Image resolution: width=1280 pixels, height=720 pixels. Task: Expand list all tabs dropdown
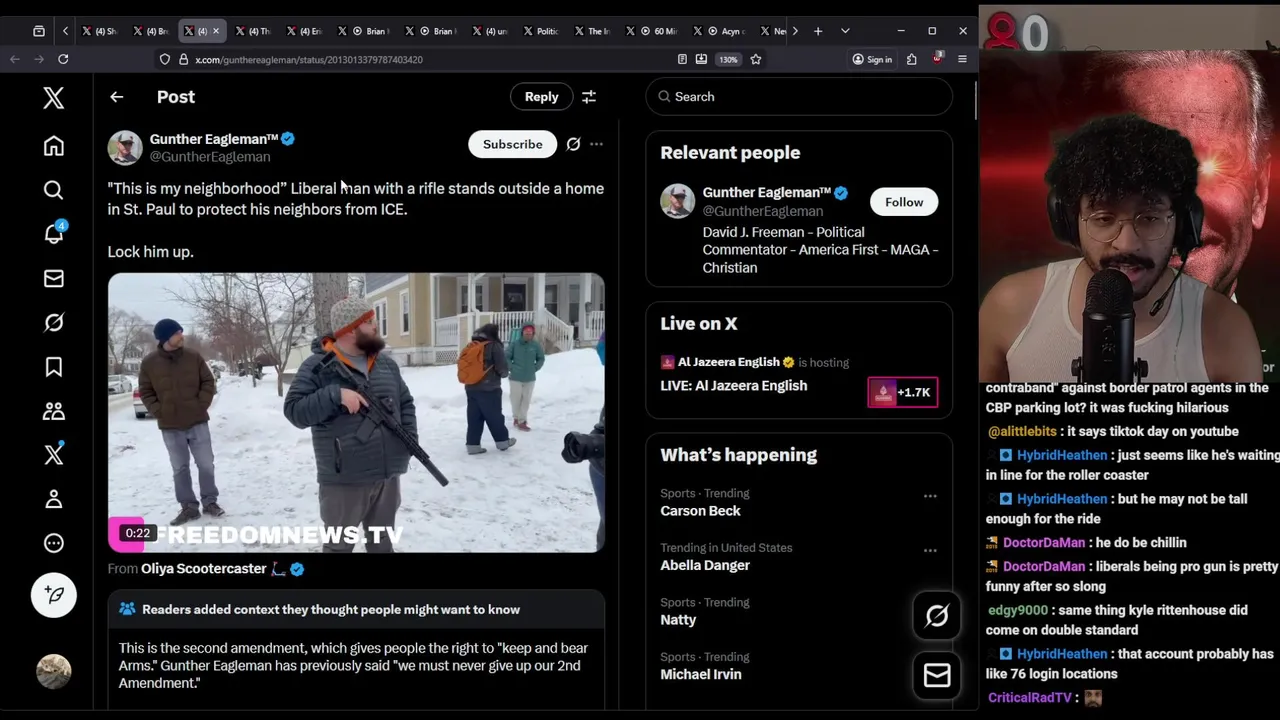(x=845, y=31)
